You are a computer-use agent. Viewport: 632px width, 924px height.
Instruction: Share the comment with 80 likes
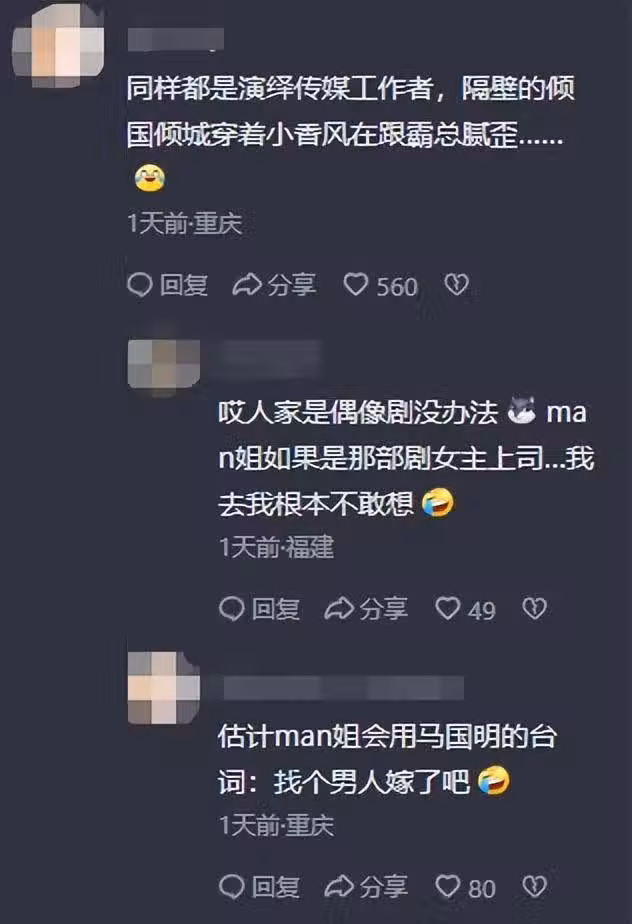pos(366,887)
